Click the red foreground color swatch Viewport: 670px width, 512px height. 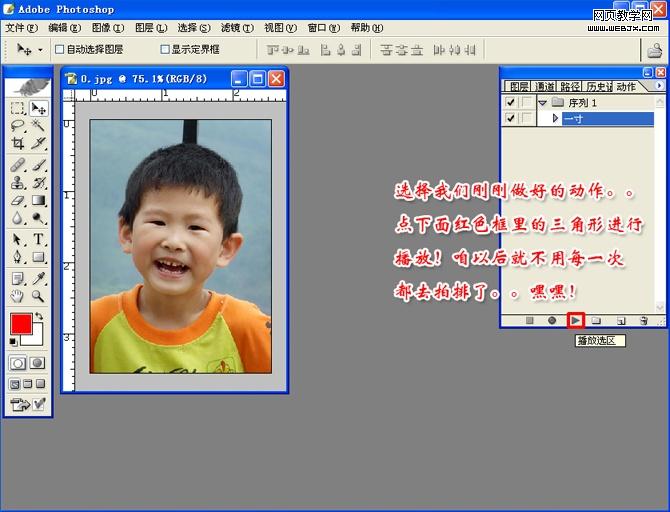click(20, 324)
